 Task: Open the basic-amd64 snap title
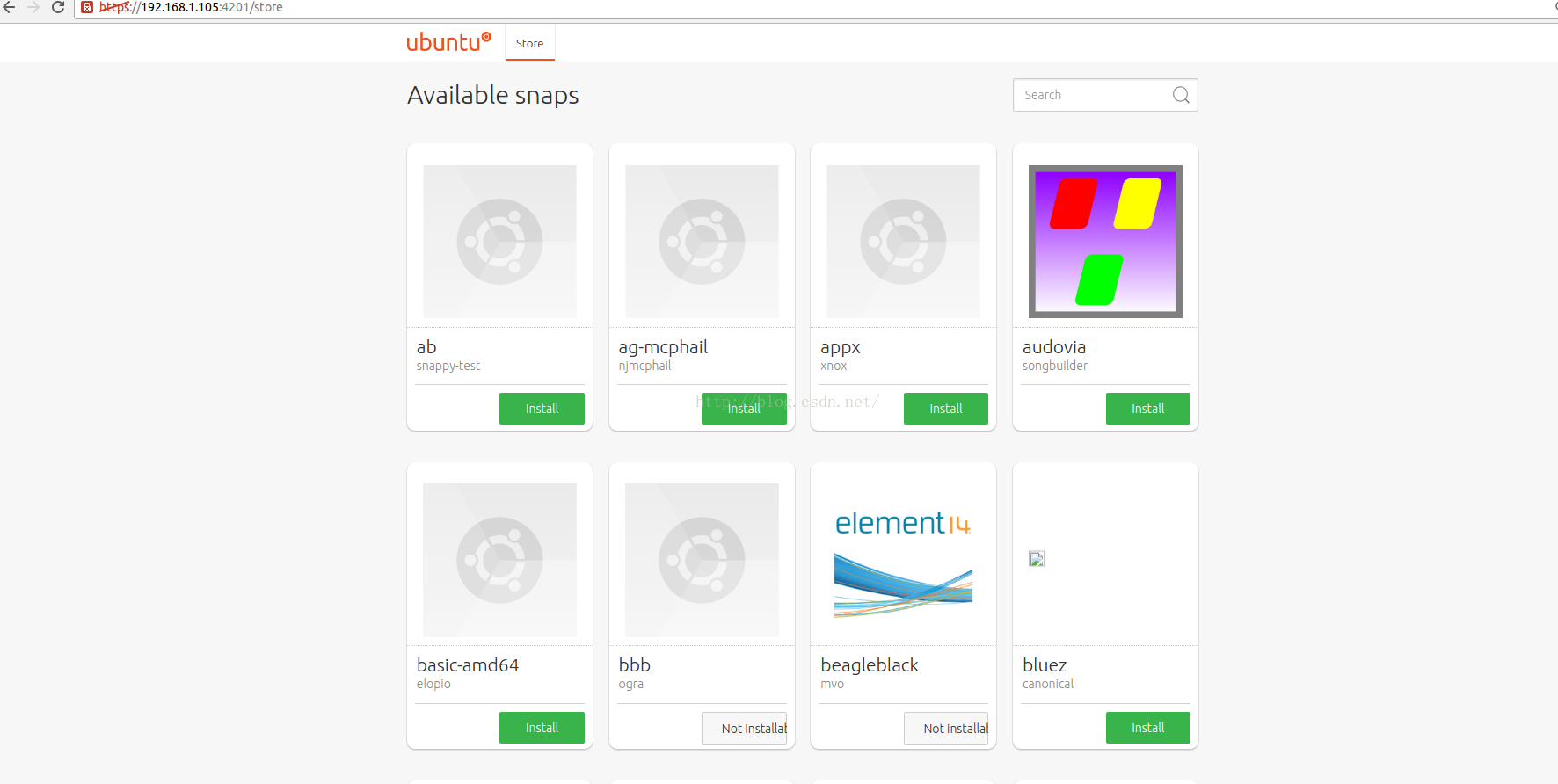click(x=468, y=665)
